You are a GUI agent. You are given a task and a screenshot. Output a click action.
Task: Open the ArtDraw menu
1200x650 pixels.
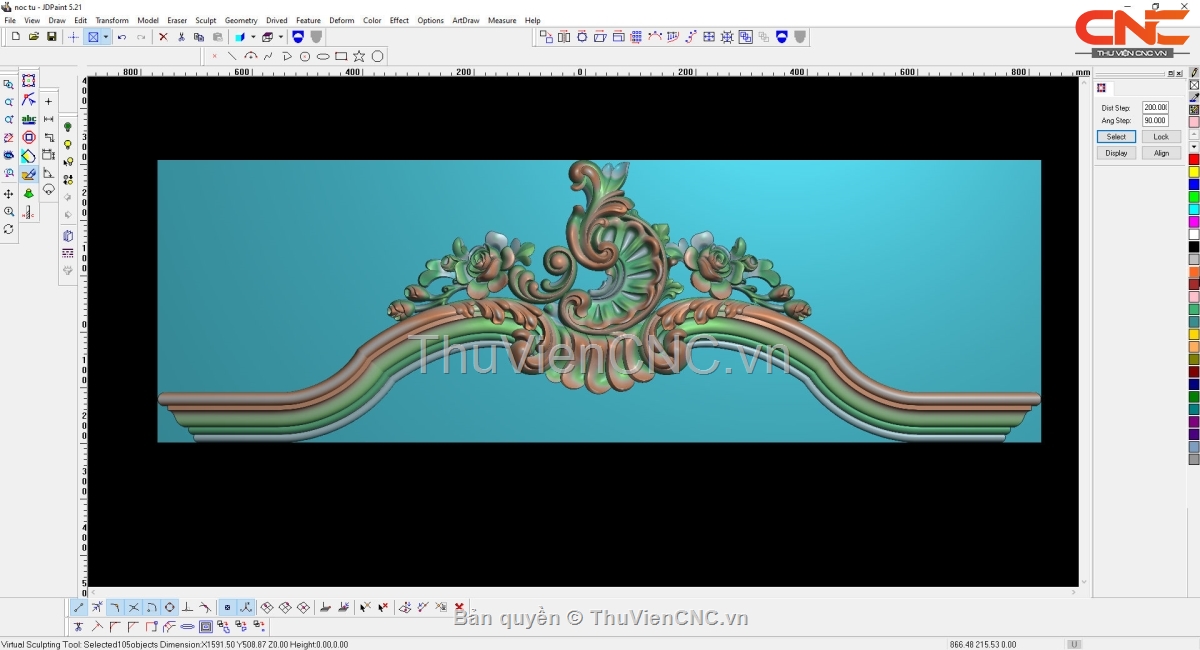(x=465, y=20)
